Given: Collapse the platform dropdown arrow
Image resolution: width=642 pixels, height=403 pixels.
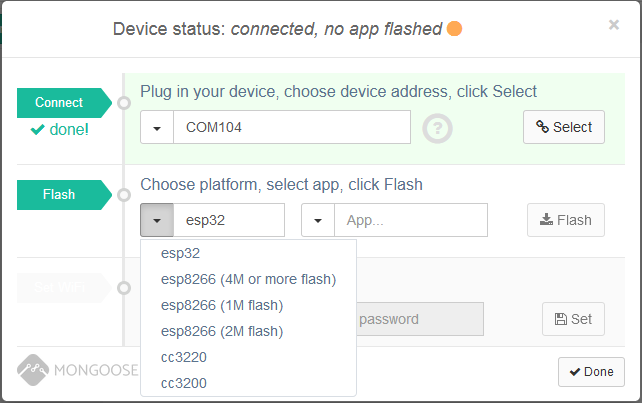Looking at the screenshot, I should click(x=157, y=220).
